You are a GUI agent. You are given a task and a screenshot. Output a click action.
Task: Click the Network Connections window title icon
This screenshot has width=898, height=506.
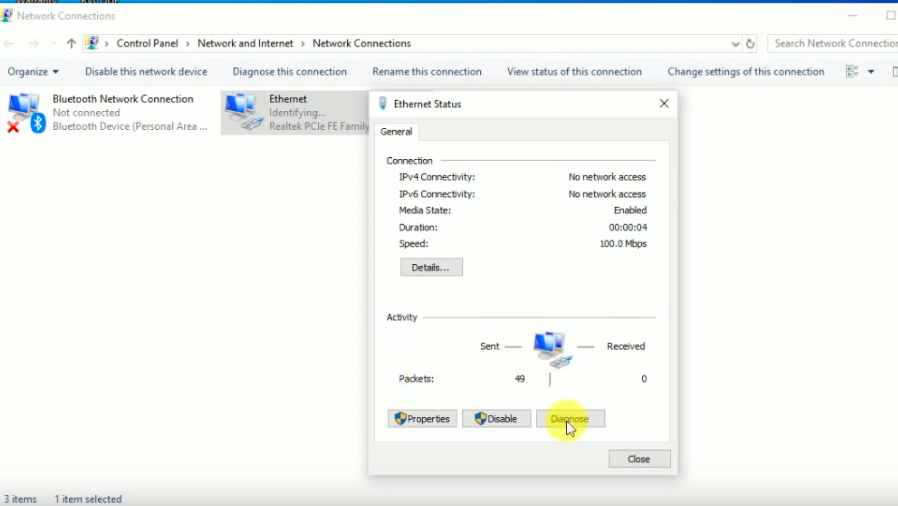(x=6, y=15)
